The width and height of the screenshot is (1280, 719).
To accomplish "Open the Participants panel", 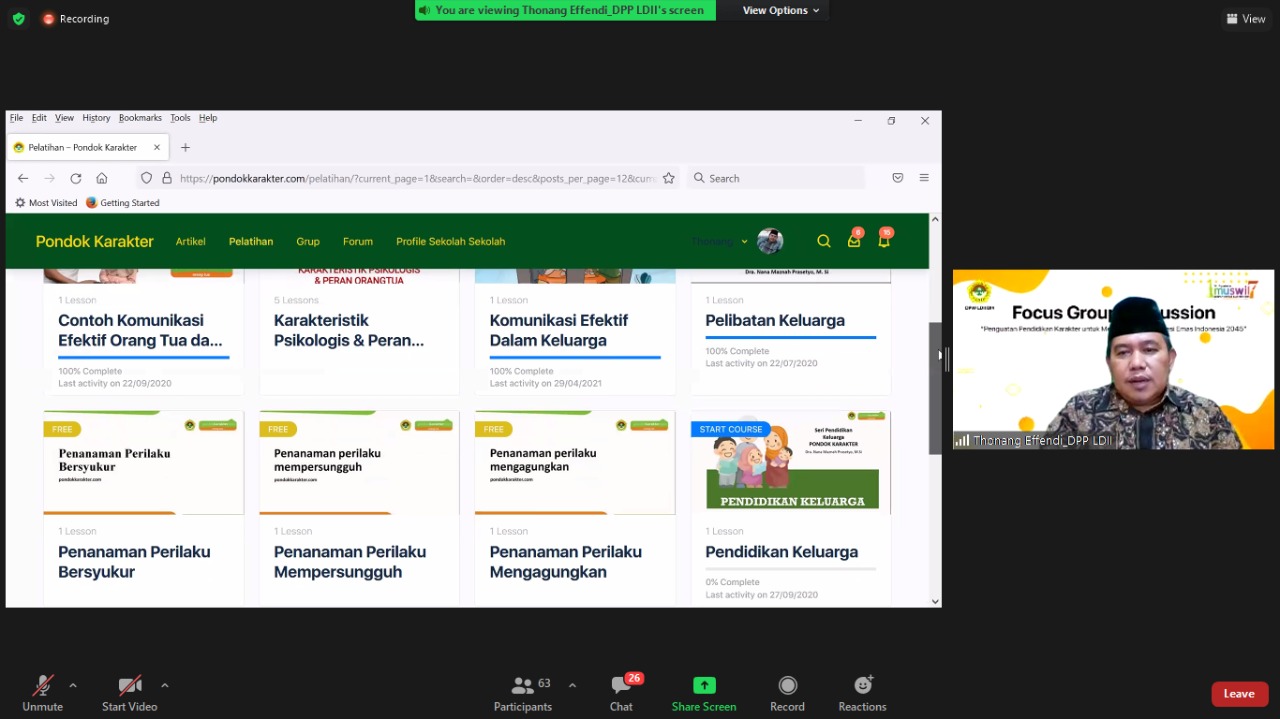I will pyautogui.click(x=523, y=694).
